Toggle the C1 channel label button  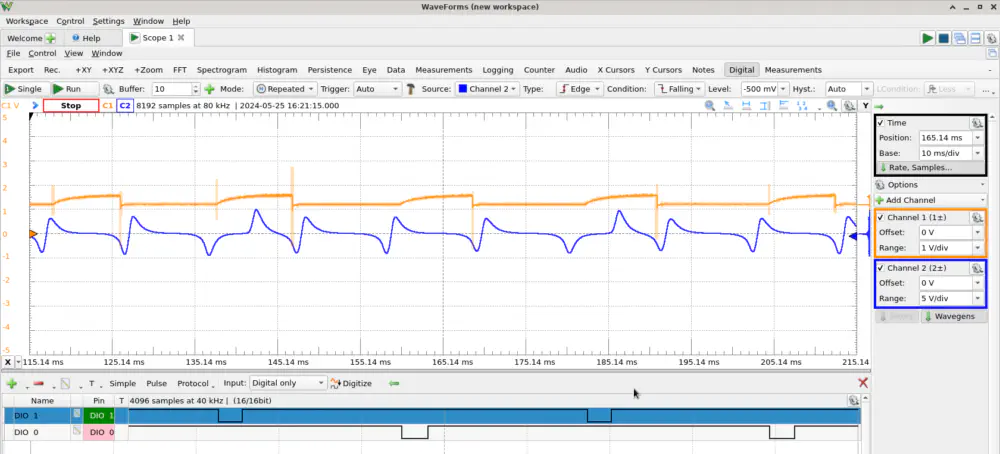108,106
